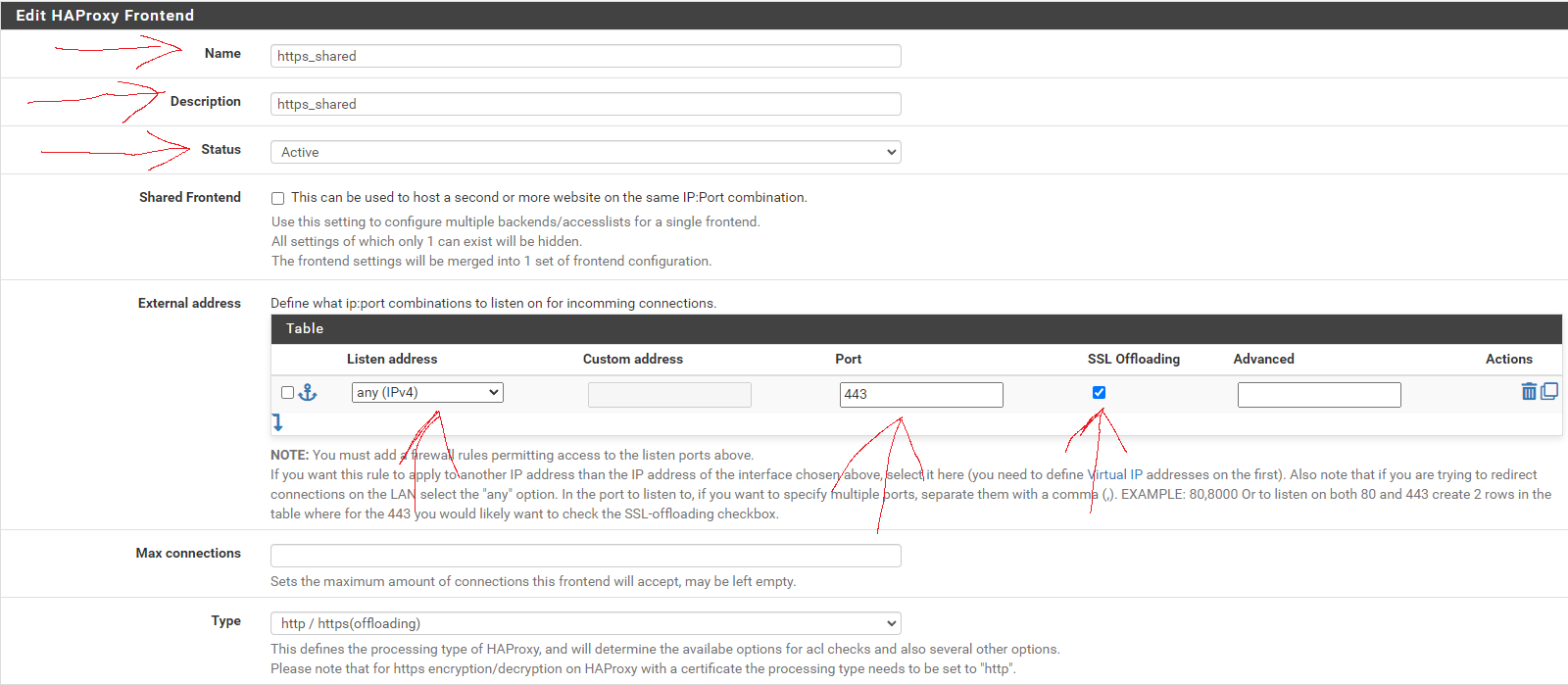
Task: Open the Listen address dropdown any (IPv4)
Action: (427, 392)
